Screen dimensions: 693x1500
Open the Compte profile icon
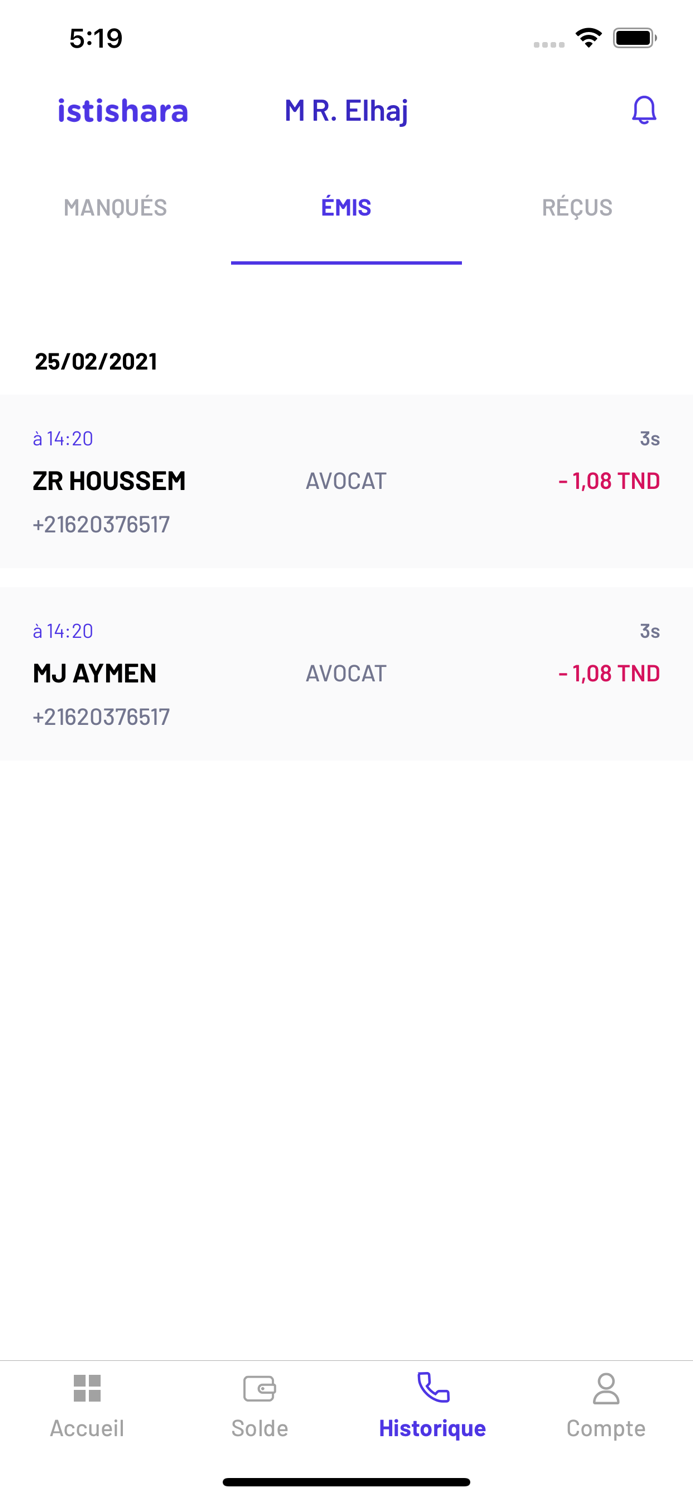click(606, 1388)
